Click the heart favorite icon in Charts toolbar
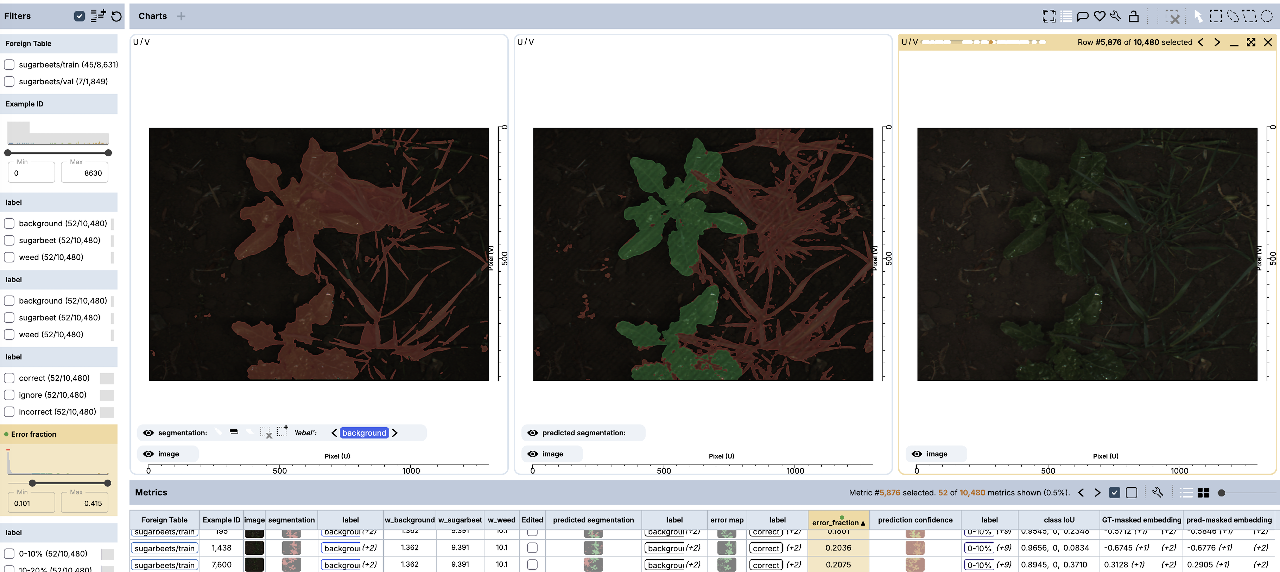 tap(1099, 16)
